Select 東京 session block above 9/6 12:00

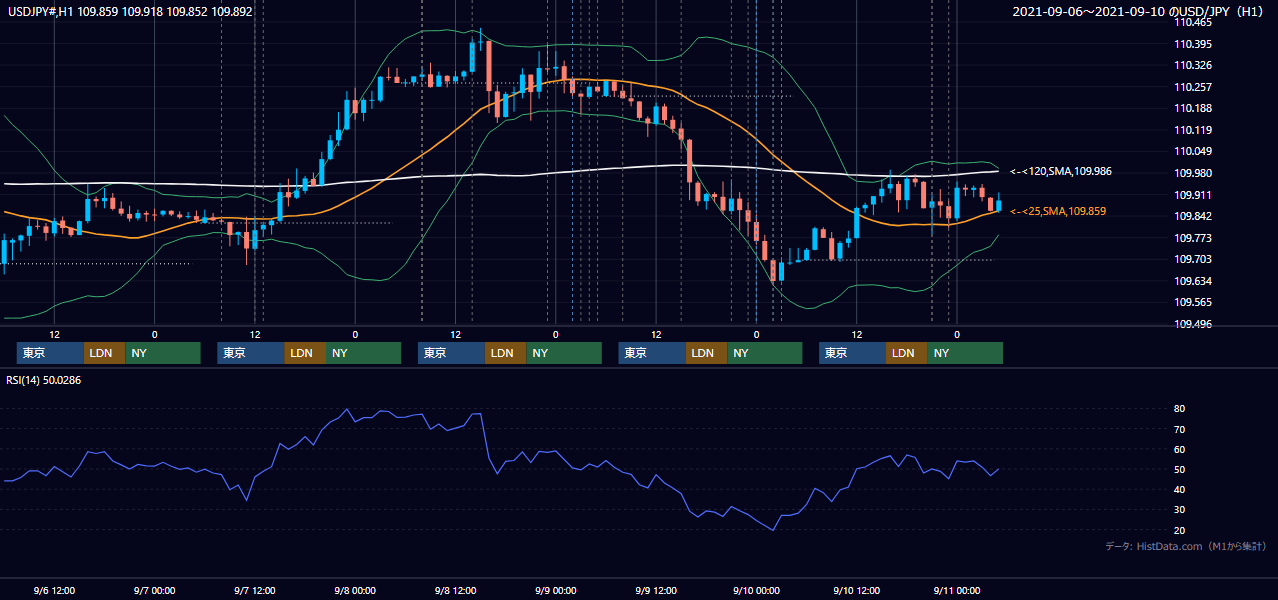tap(50, 353)
